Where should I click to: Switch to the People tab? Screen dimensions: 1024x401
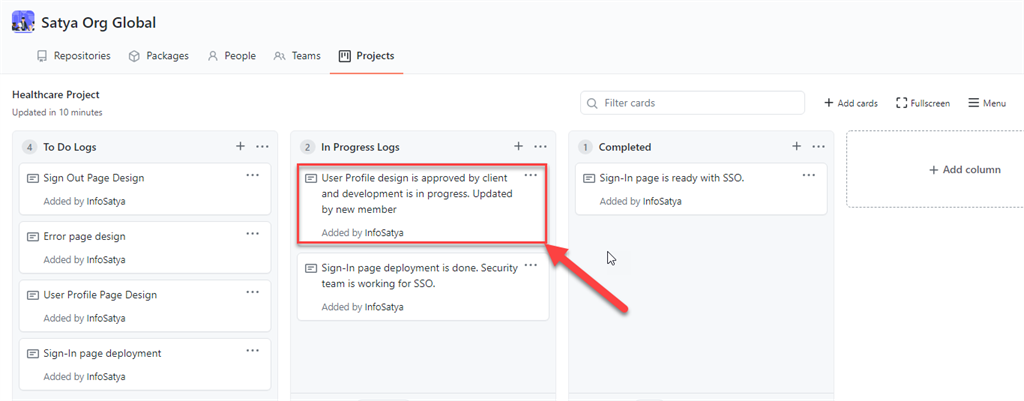pos(232,56)
